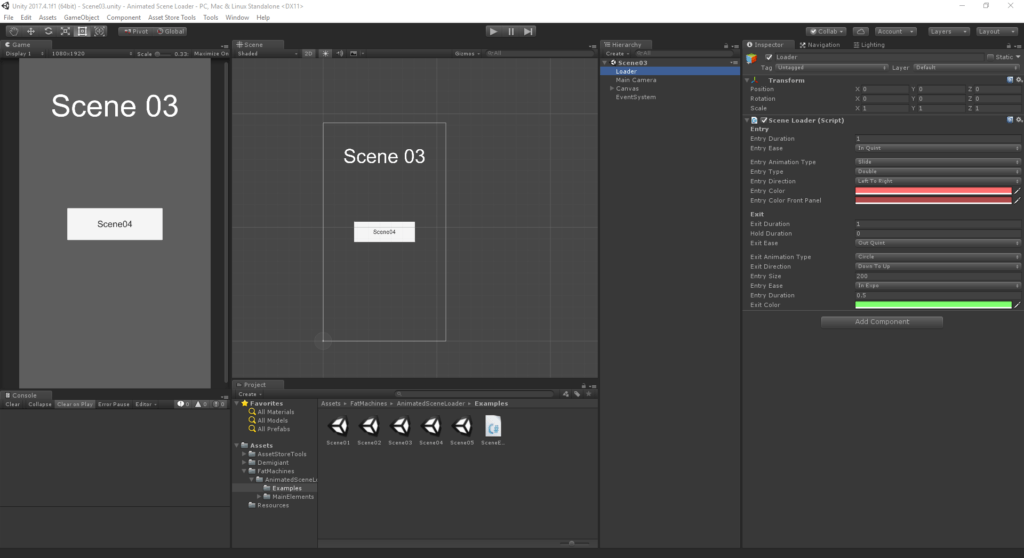Open the Layout dropdown

(997, 31)
